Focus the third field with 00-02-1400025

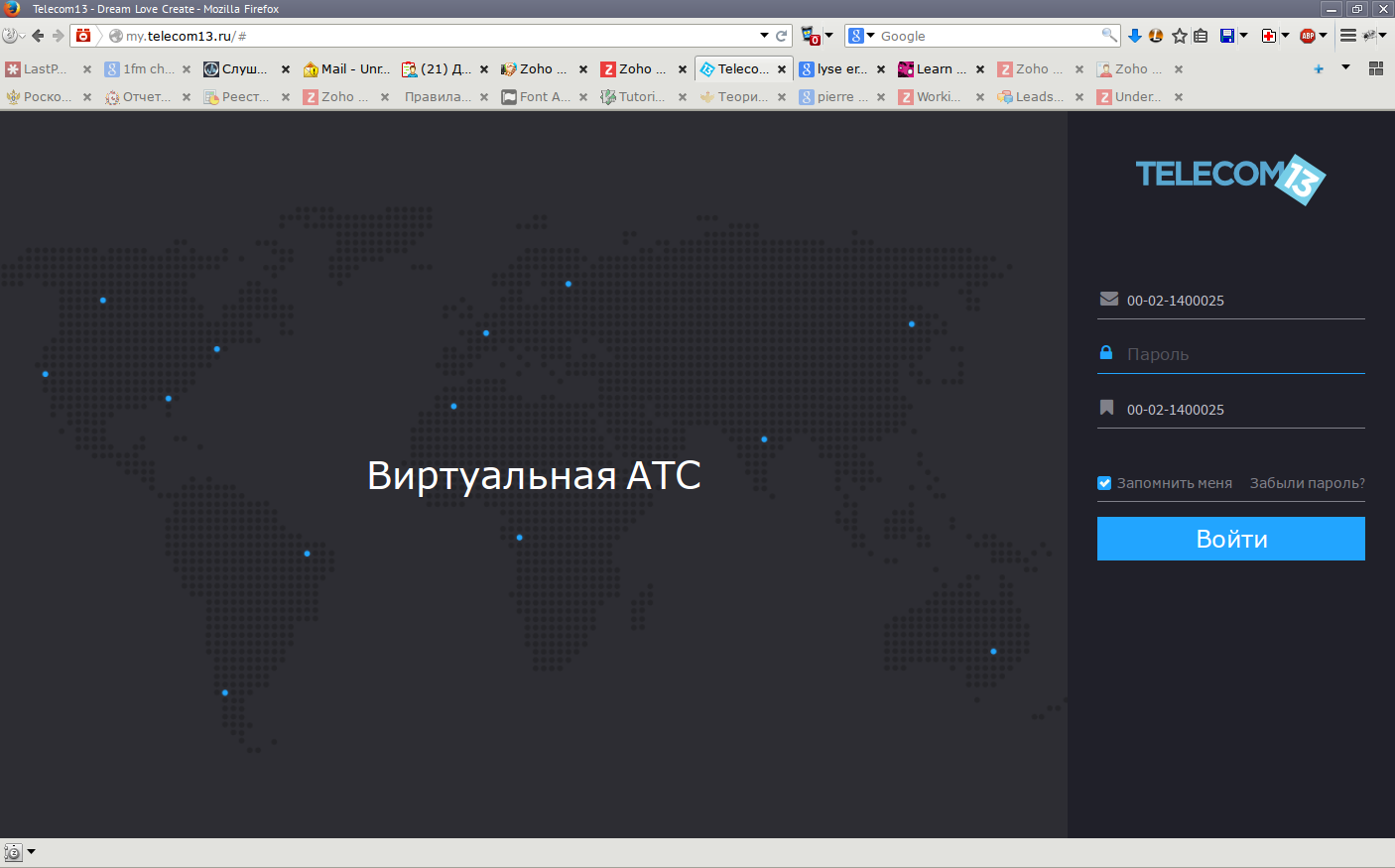click(1231, 410)
